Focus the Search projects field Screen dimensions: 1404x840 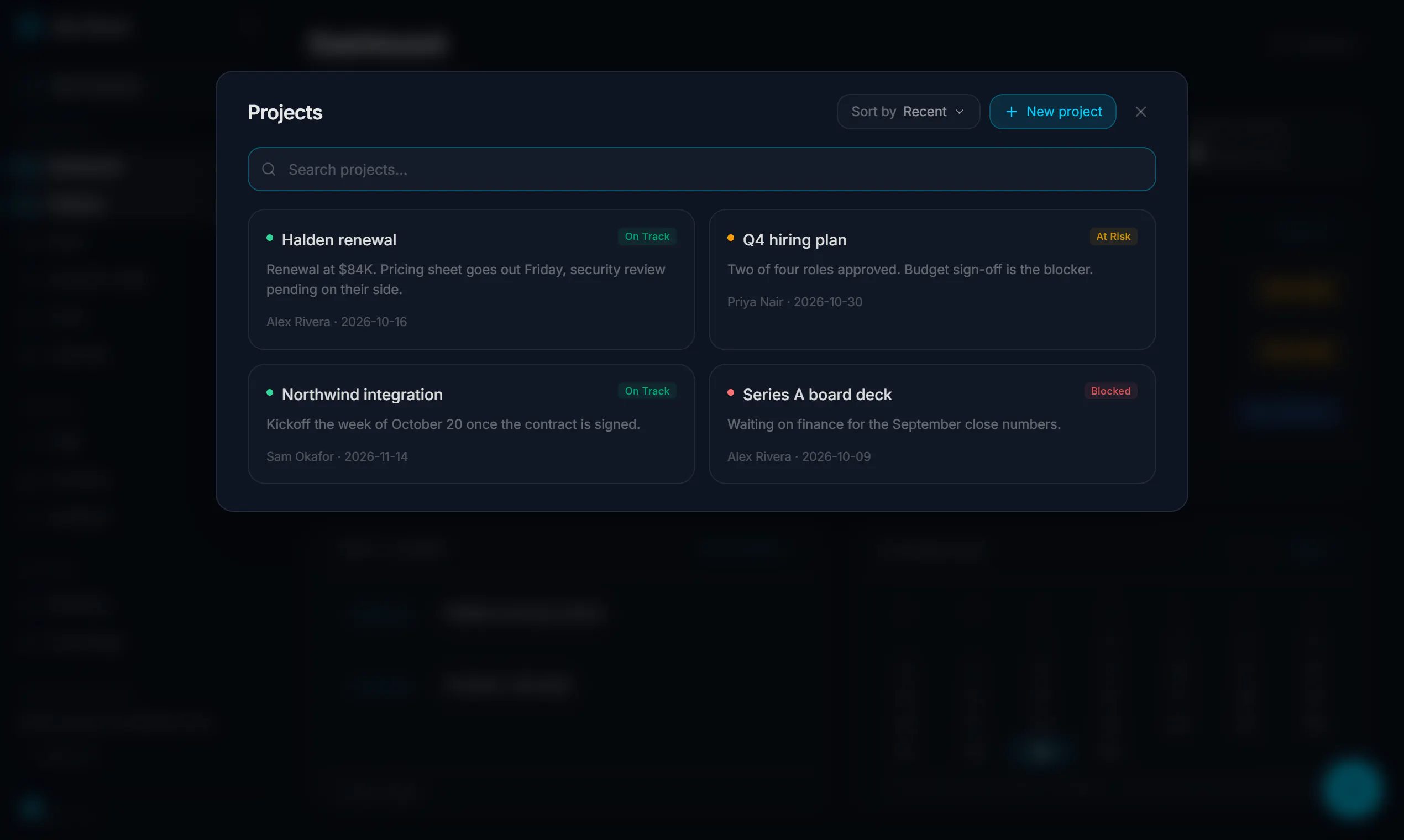(701, 169)
